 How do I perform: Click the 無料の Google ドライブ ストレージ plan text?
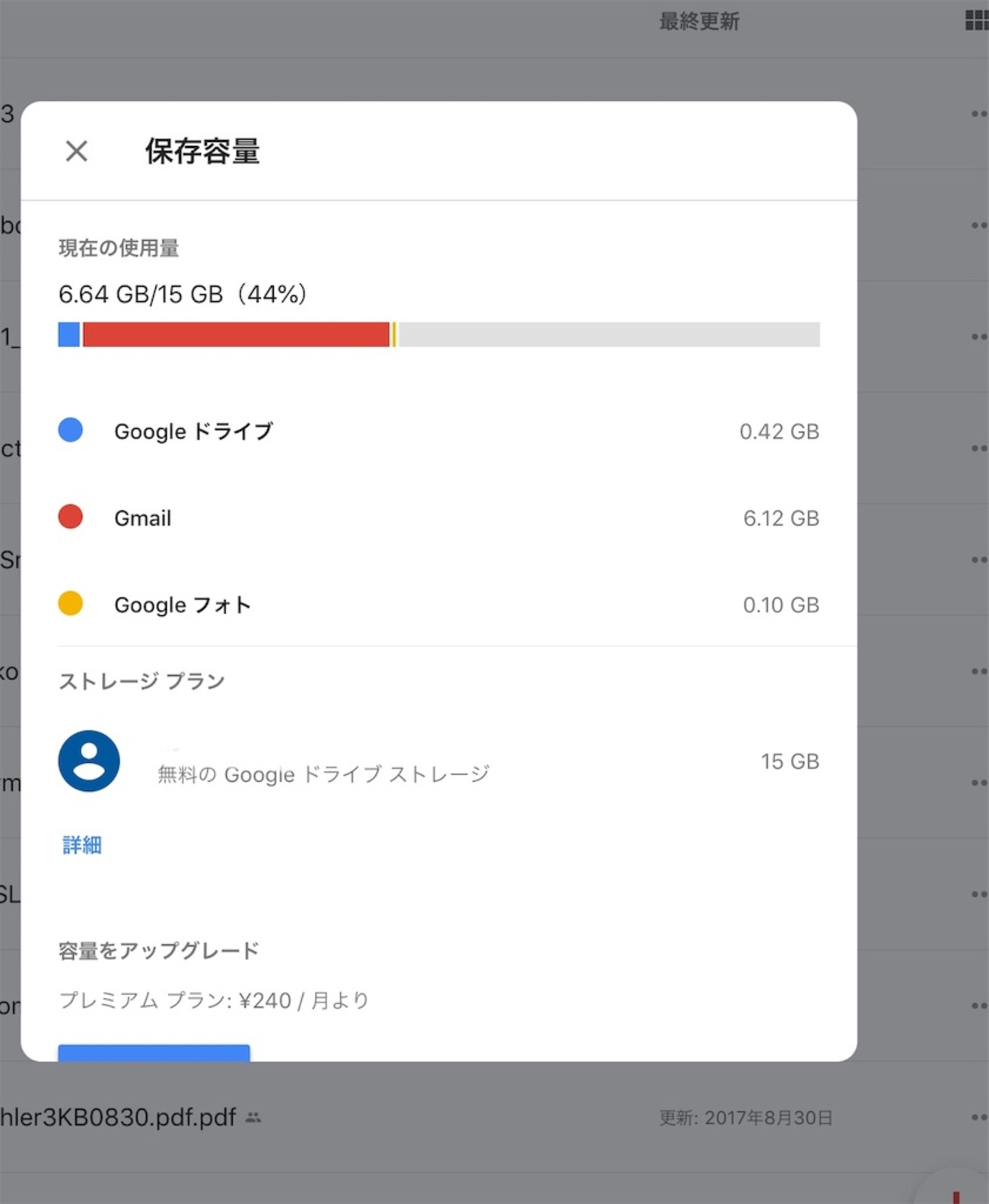pos(323,774)
